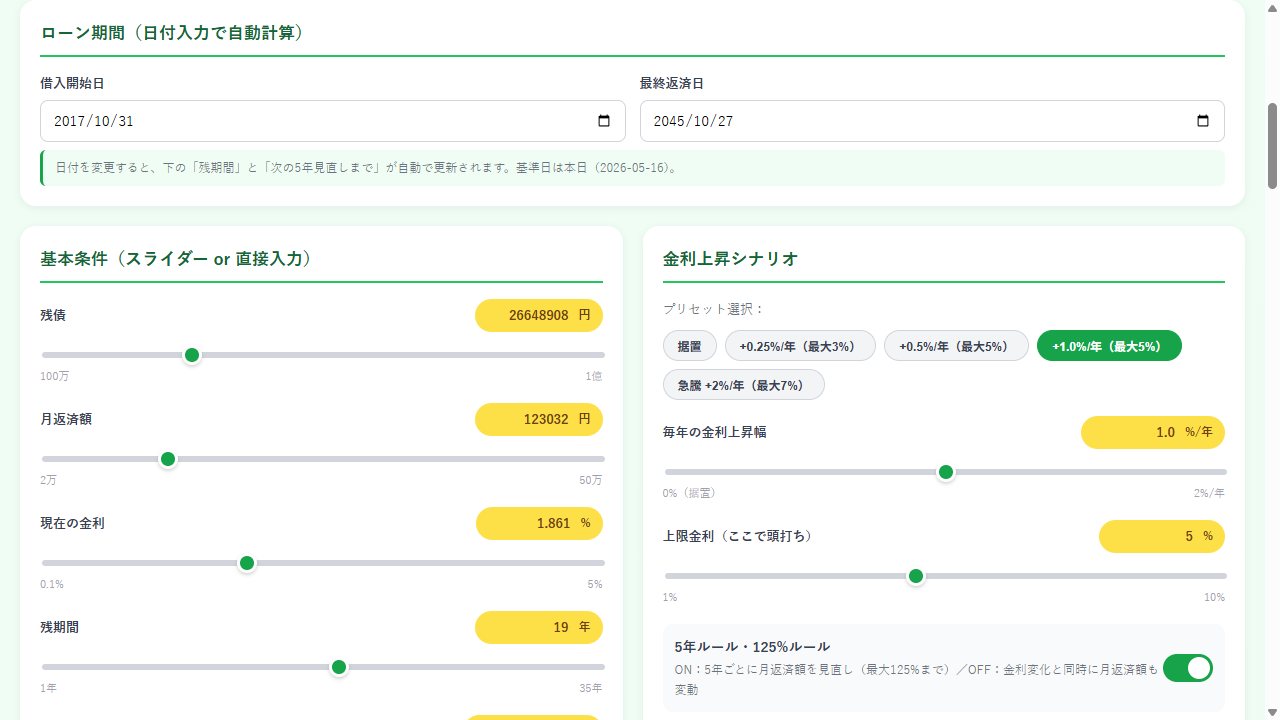The height and width of the screenshot is (720, 1280).
Task: Select the 据置 preset
Action: 690,346
